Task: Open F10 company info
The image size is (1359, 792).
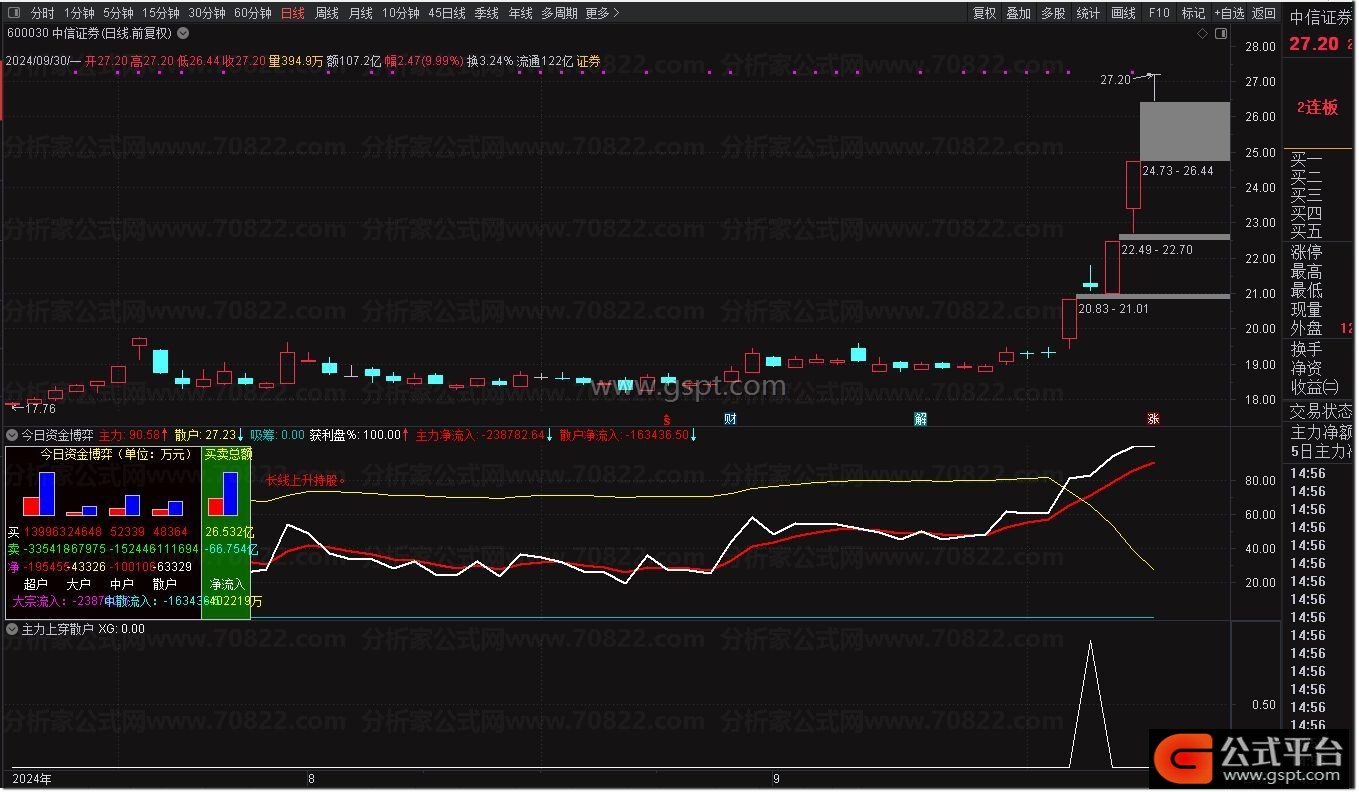Action: pos(1159,14)
